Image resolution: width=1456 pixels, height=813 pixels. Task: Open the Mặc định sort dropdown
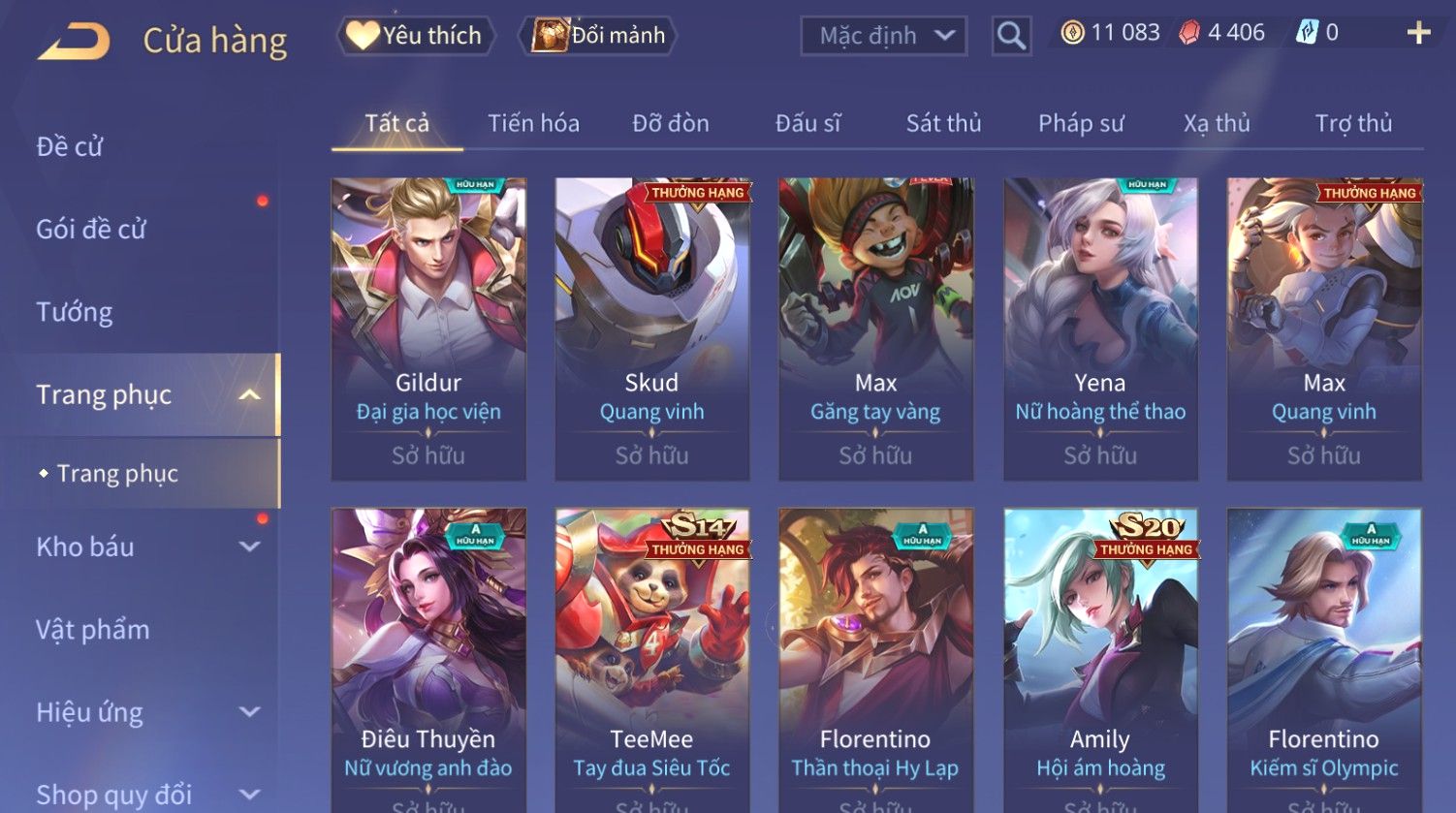tap(884, 36)
